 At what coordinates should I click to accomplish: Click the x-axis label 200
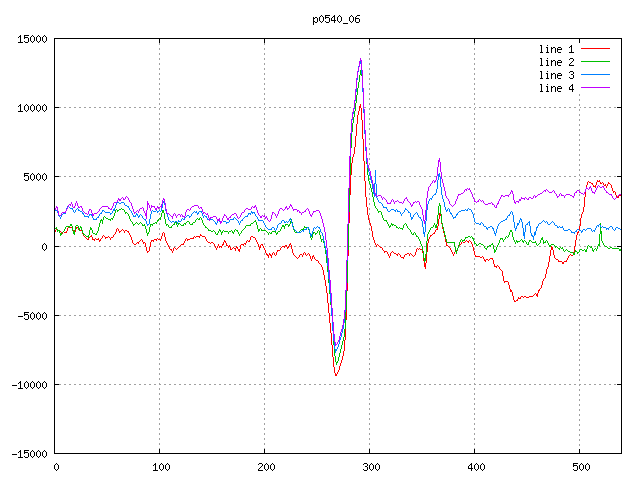[266, 467]
